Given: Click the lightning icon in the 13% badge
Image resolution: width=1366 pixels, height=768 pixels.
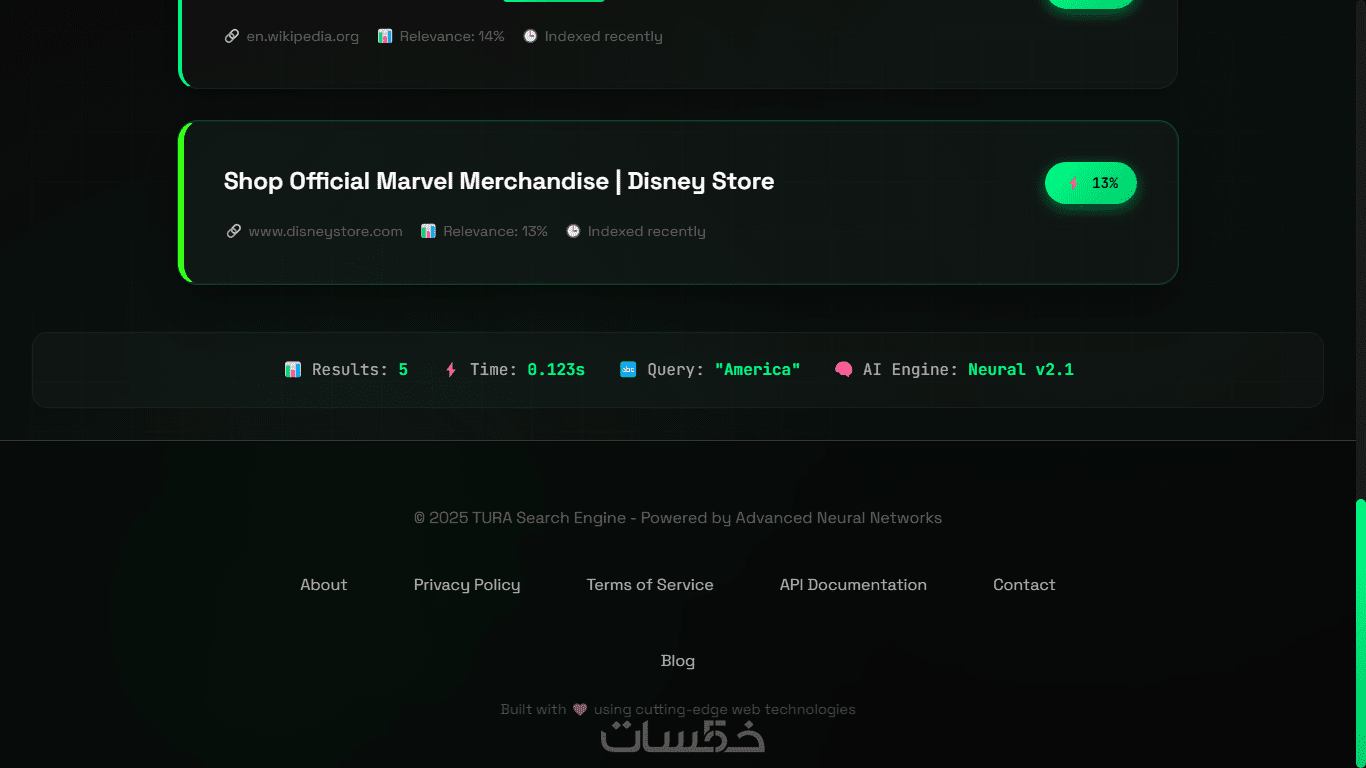Looking at the screenshot, I should [x=1074, y=183].
